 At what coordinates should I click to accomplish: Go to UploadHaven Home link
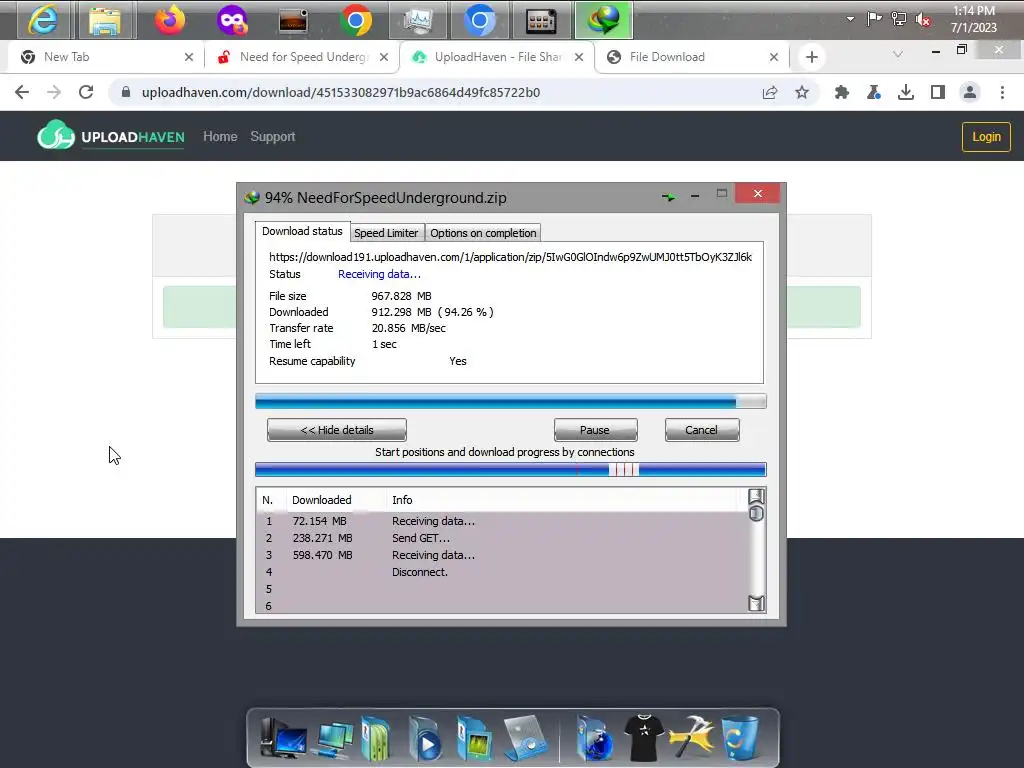coord(220,136)
